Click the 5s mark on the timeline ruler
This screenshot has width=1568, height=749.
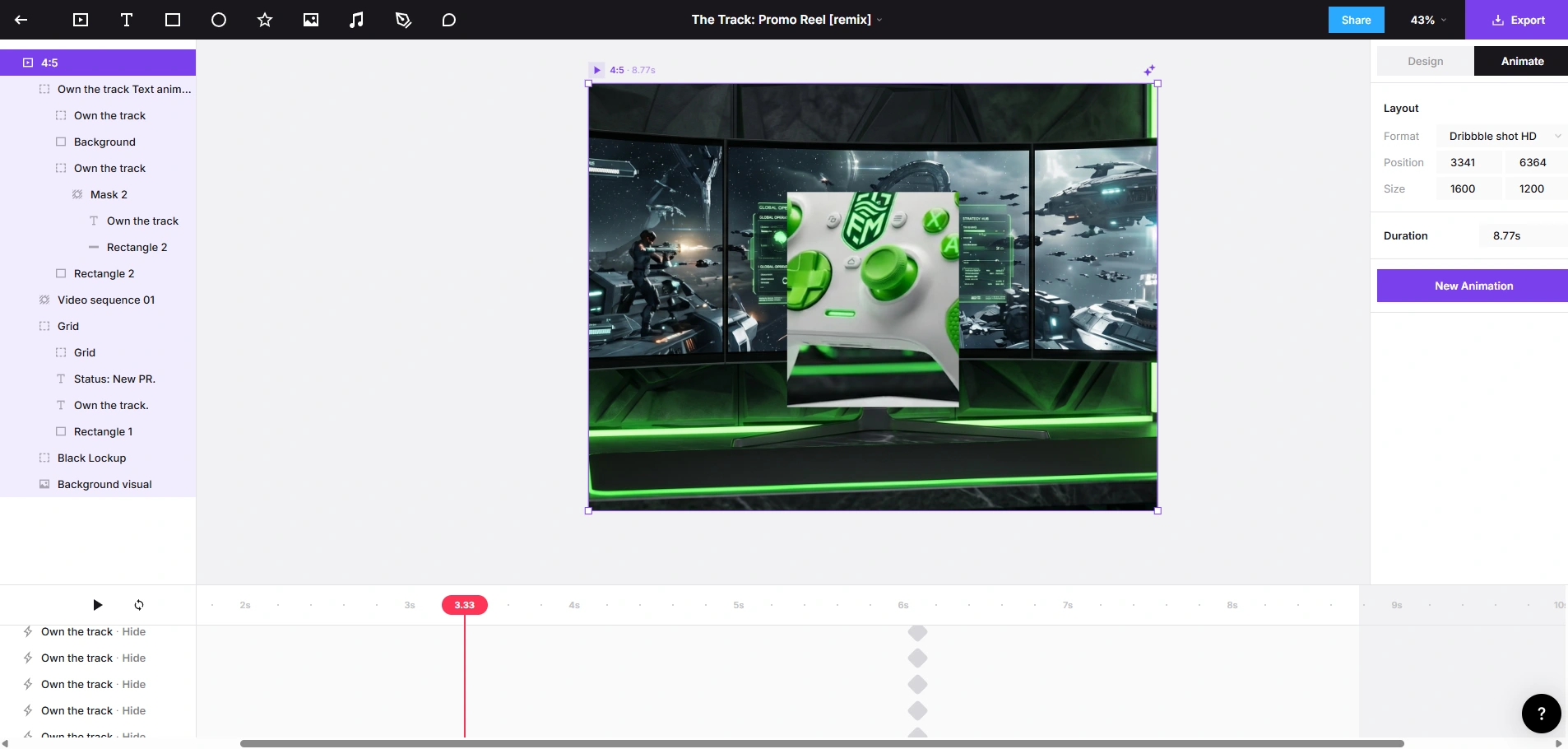tap(739, 605)
